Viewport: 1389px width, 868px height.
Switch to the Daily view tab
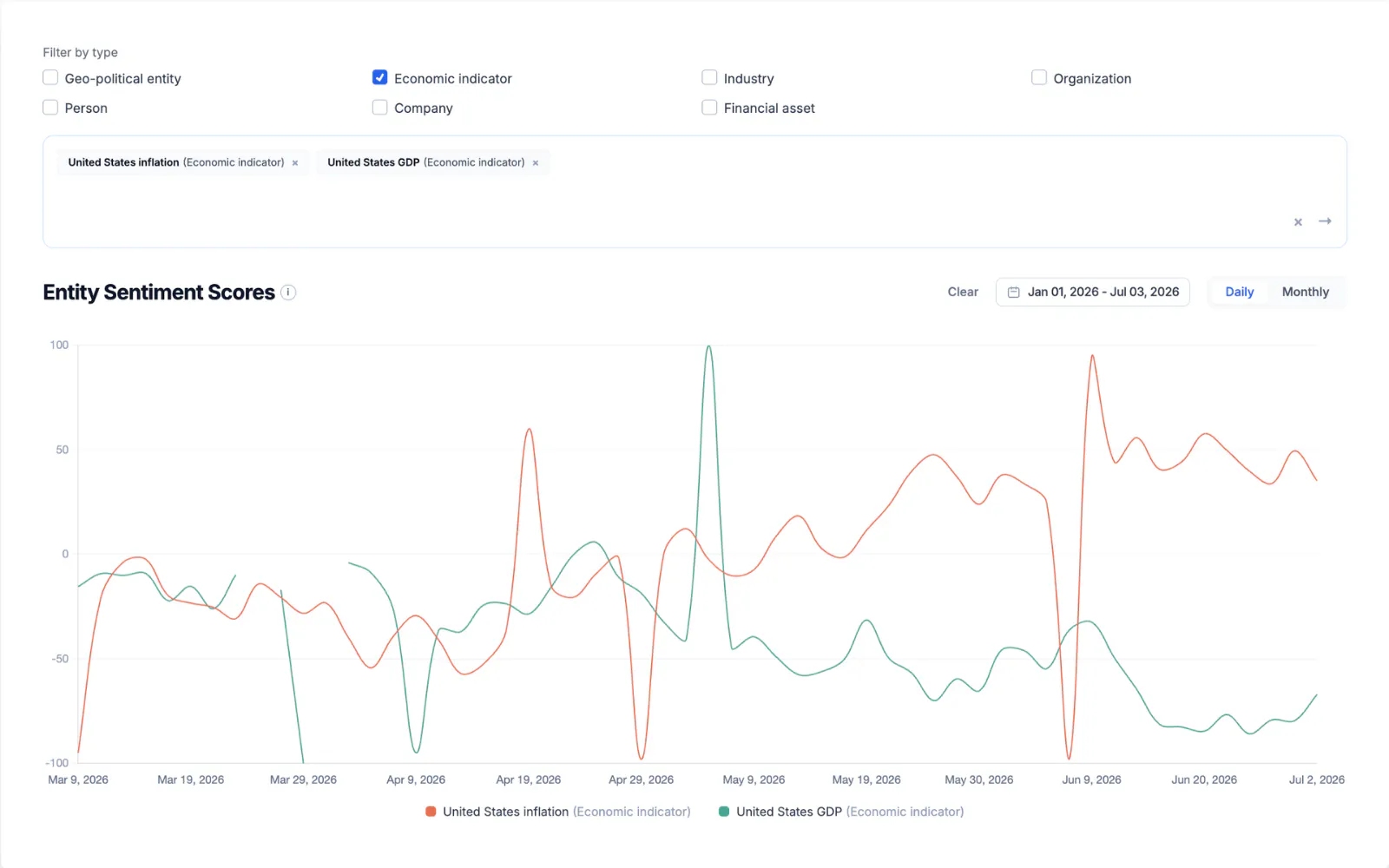[x=1239, y=292]
